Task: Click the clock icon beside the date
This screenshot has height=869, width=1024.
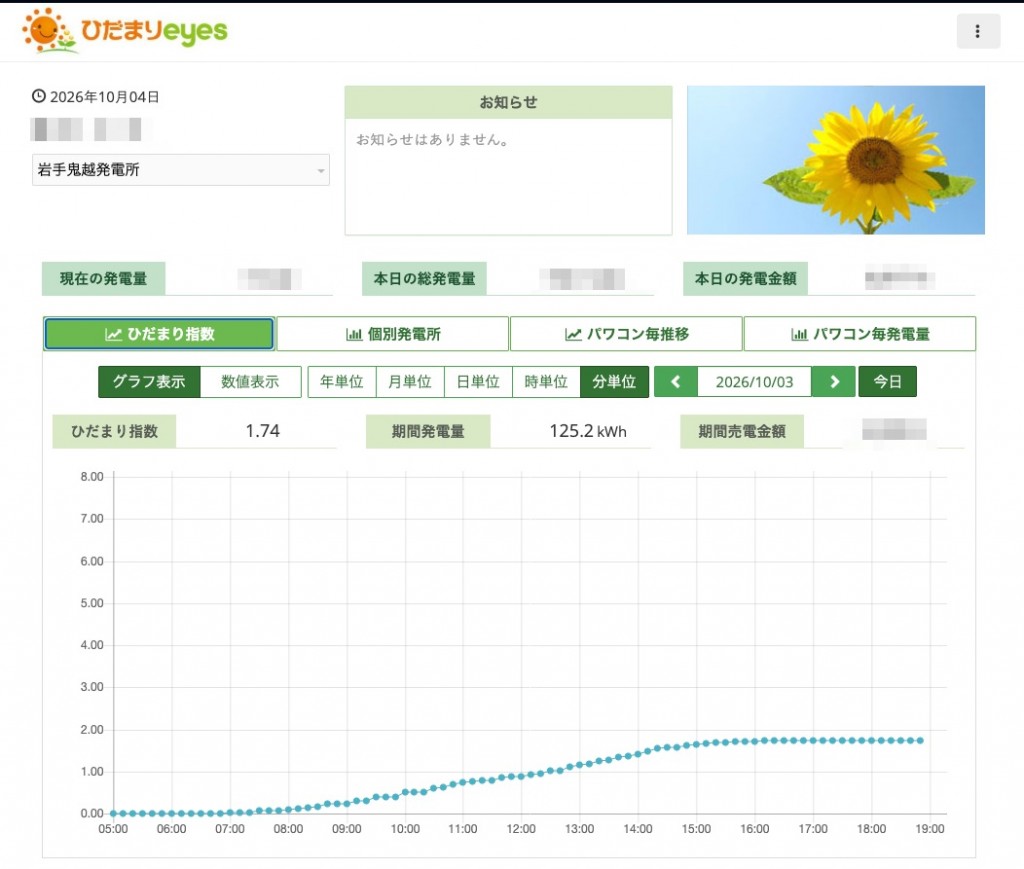Action: pyautogui.click(x=39, y=97)
